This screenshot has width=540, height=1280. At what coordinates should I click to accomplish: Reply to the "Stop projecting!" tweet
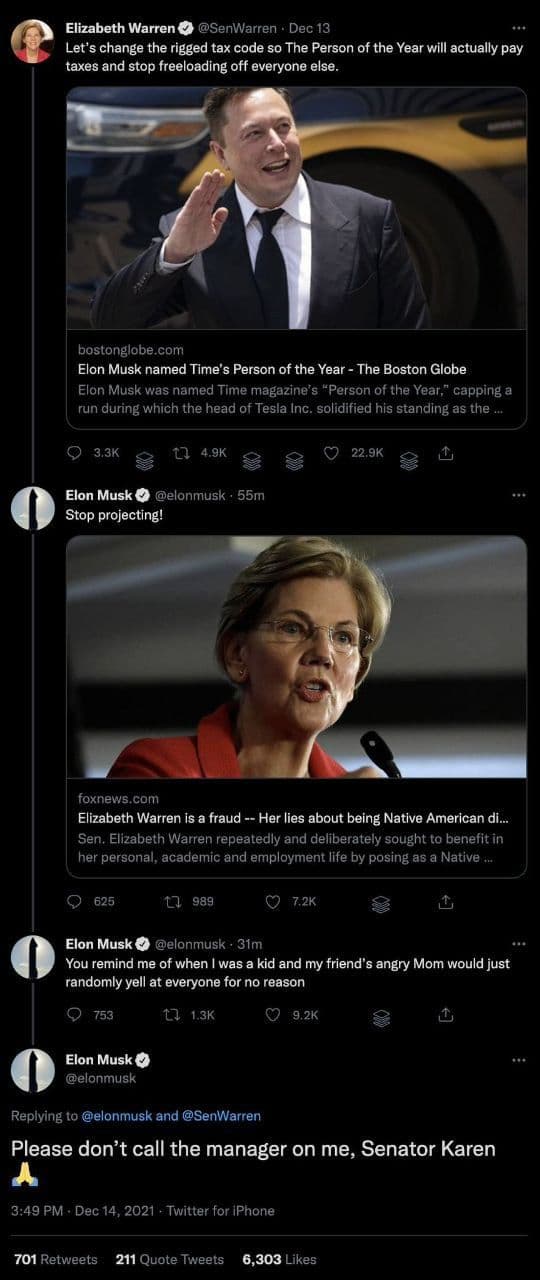[x=74, y=901]
